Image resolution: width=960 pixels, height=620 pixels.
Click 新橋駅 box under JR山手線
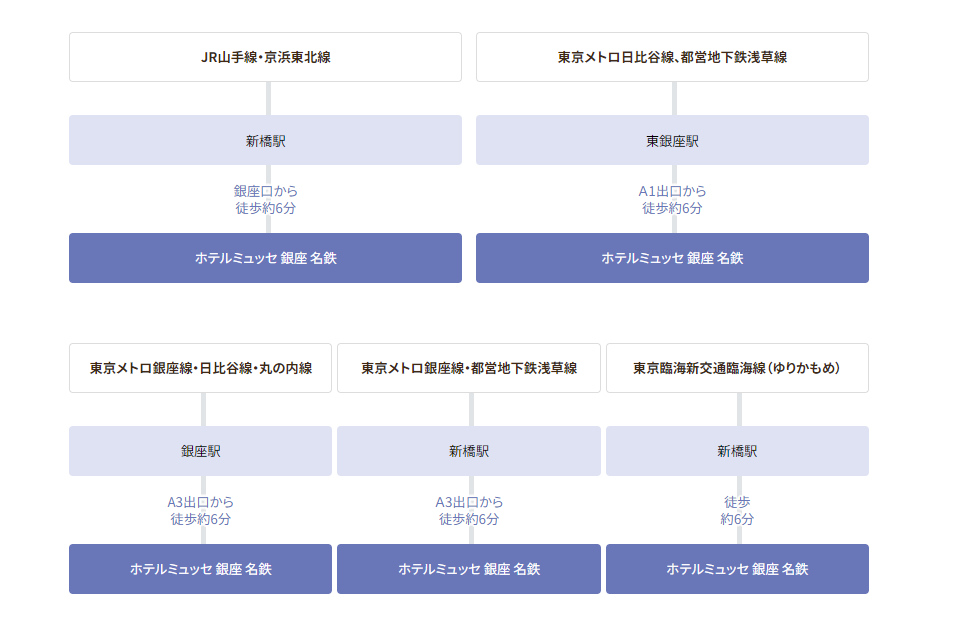point(265,141)
